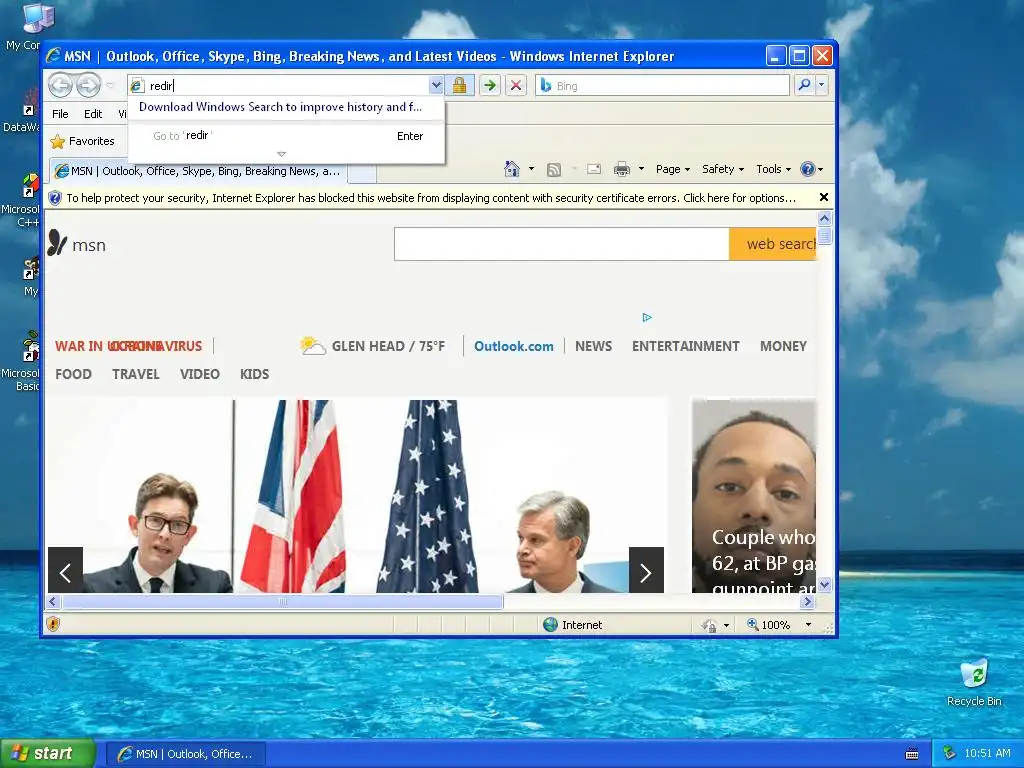Click 'Download Windows Search' suggestion
This screenshot has height=768, width=1024.
tap(280, 107)
